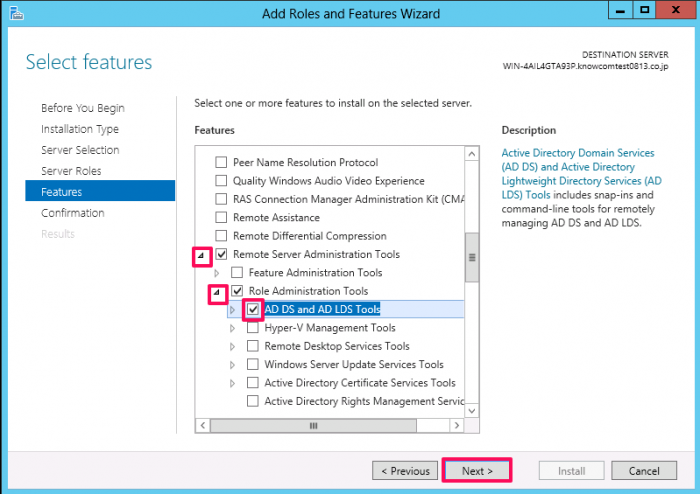Expand Windows Server Update Services Tools node

click(x=232, y=365)
